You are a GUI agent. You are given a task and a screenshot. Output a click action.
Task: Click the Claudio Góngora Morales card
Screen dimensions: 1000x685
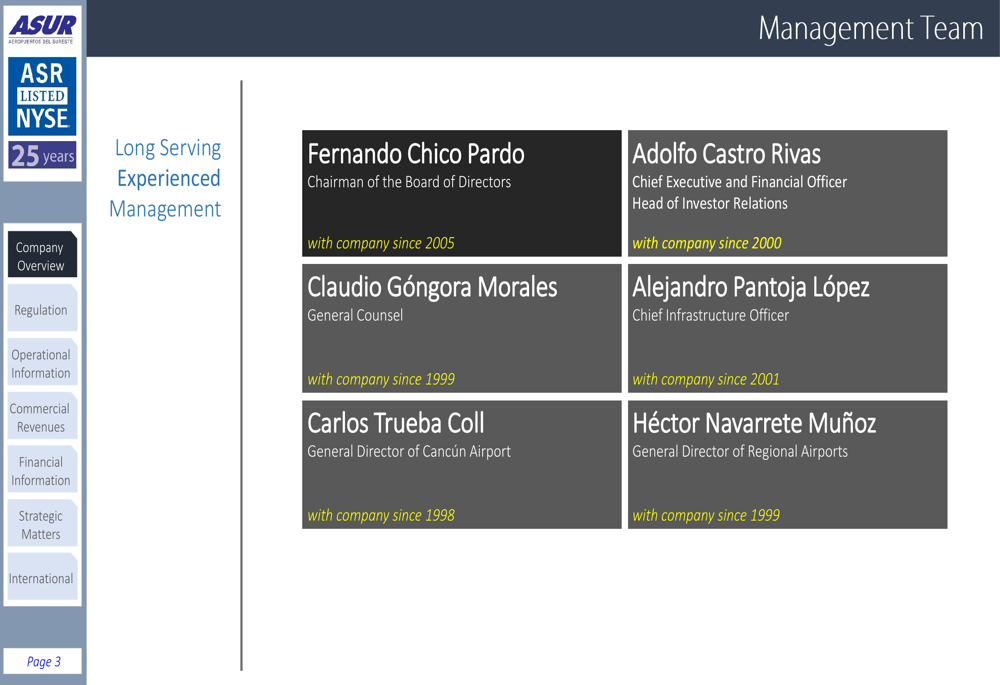pos(461,328)
